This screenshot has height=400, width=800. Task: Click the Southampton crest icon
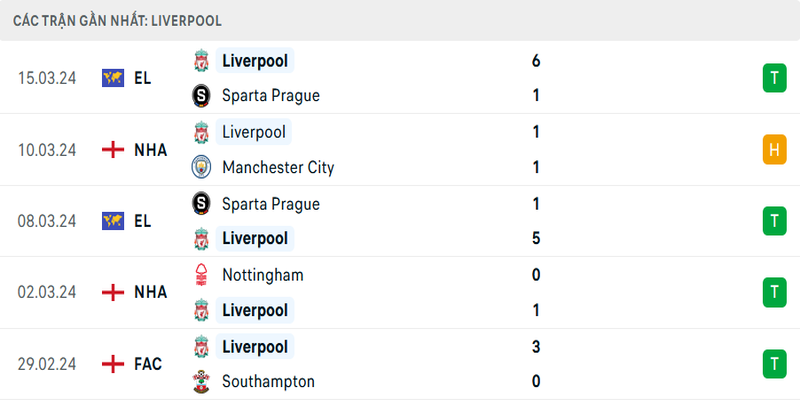coord(201,381)
